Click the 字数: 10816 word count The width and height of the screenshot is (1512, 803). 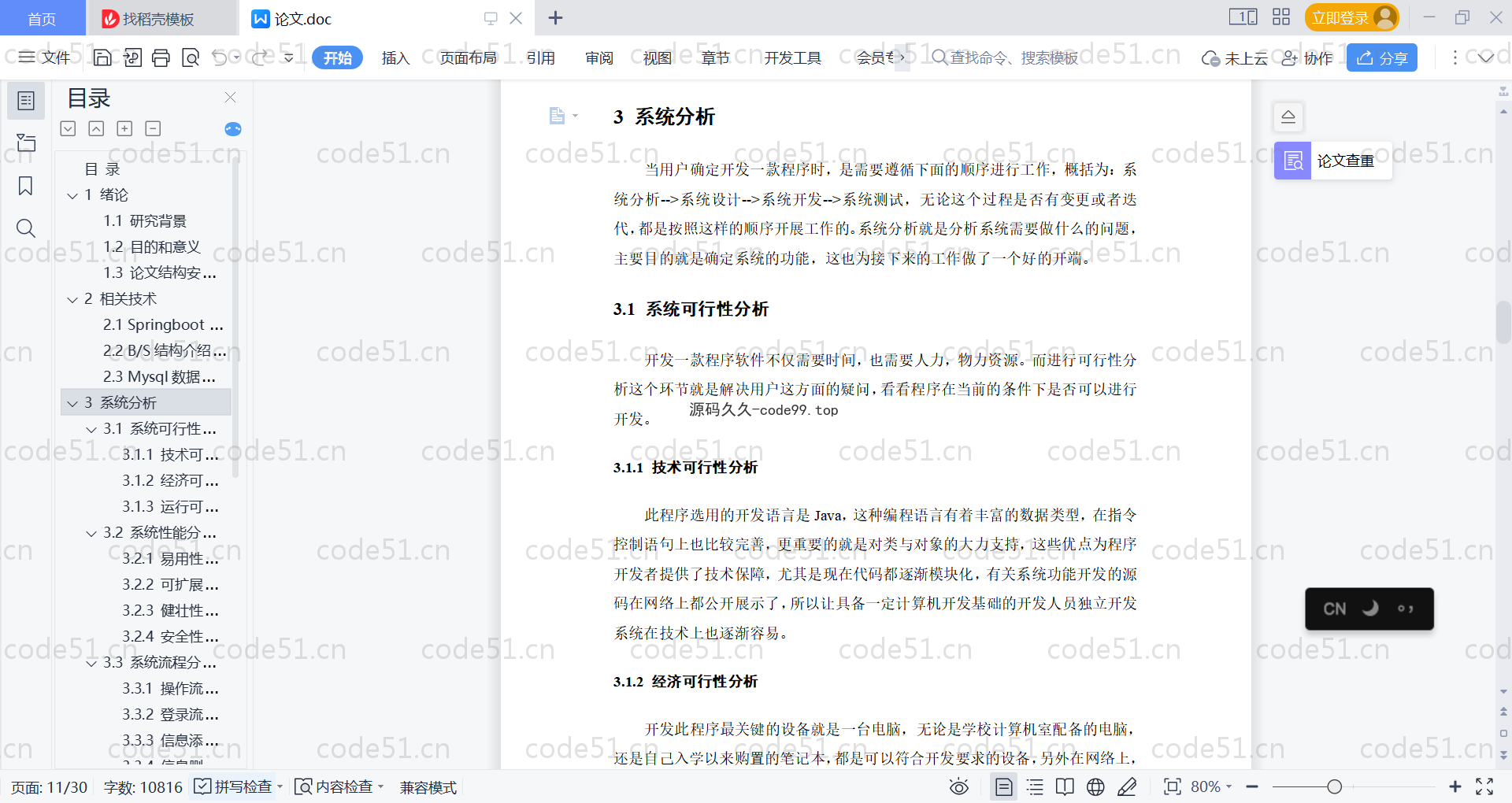(143, 786)
